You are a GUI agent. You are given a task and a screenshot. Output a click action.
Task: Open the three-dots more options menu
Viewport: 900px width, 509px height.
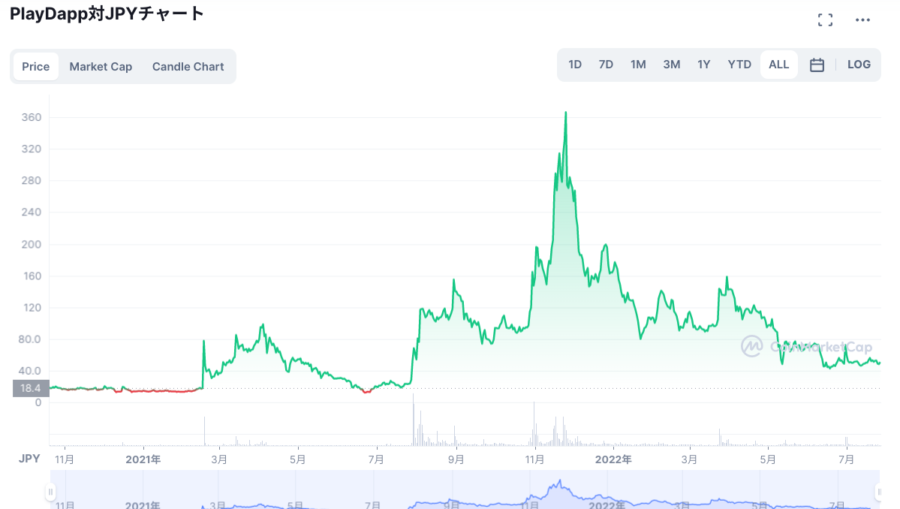(x=862, y=20)
